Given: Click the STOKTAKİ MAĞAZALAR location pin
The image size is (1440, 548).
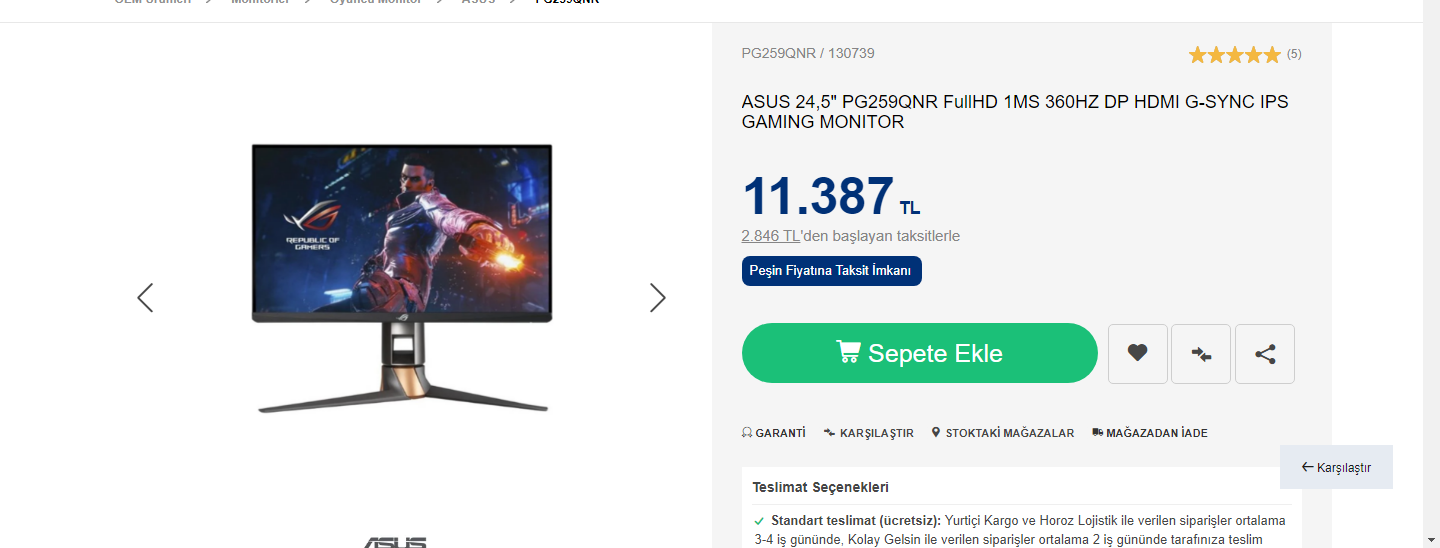Looking at the screenshot, I should click(936, 433).
